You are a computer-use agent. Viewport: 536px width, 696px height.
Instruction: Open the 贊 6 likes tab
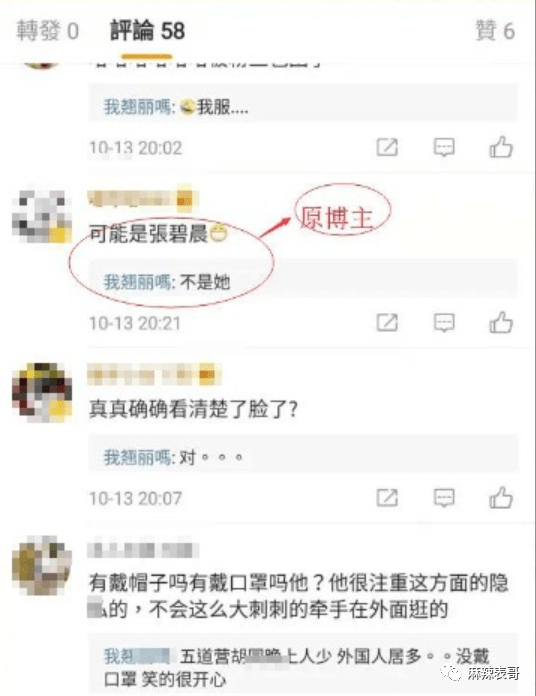point(495,31)
